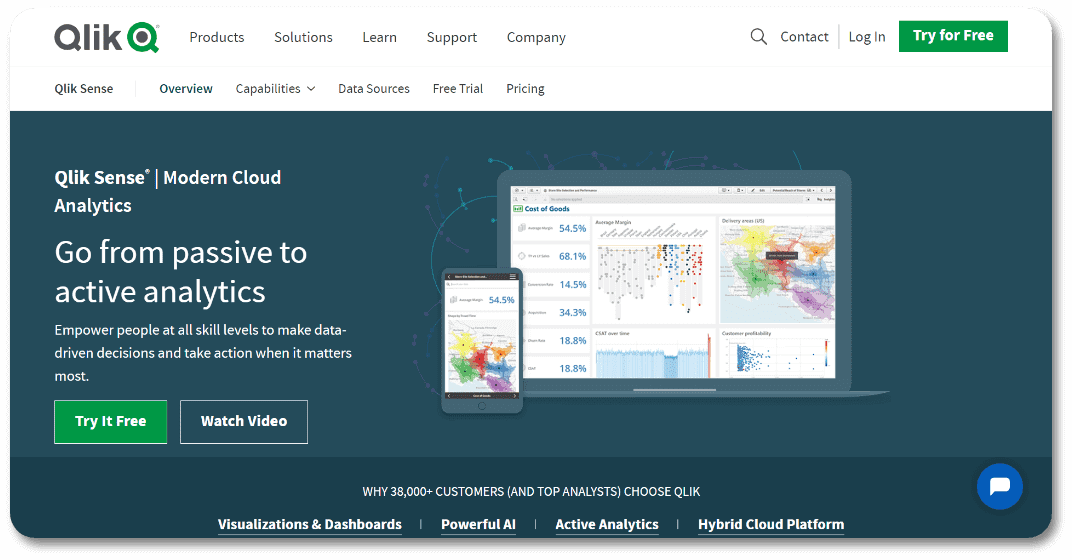
Task: Click the Try for Free button
Action: (953, 36)
